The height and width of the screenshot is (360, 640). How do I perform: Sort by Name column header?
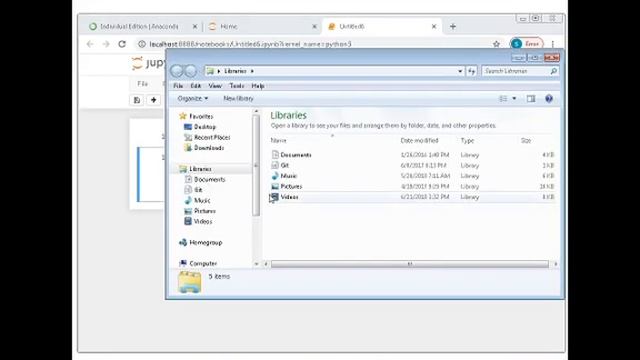[x=278, y=140]
